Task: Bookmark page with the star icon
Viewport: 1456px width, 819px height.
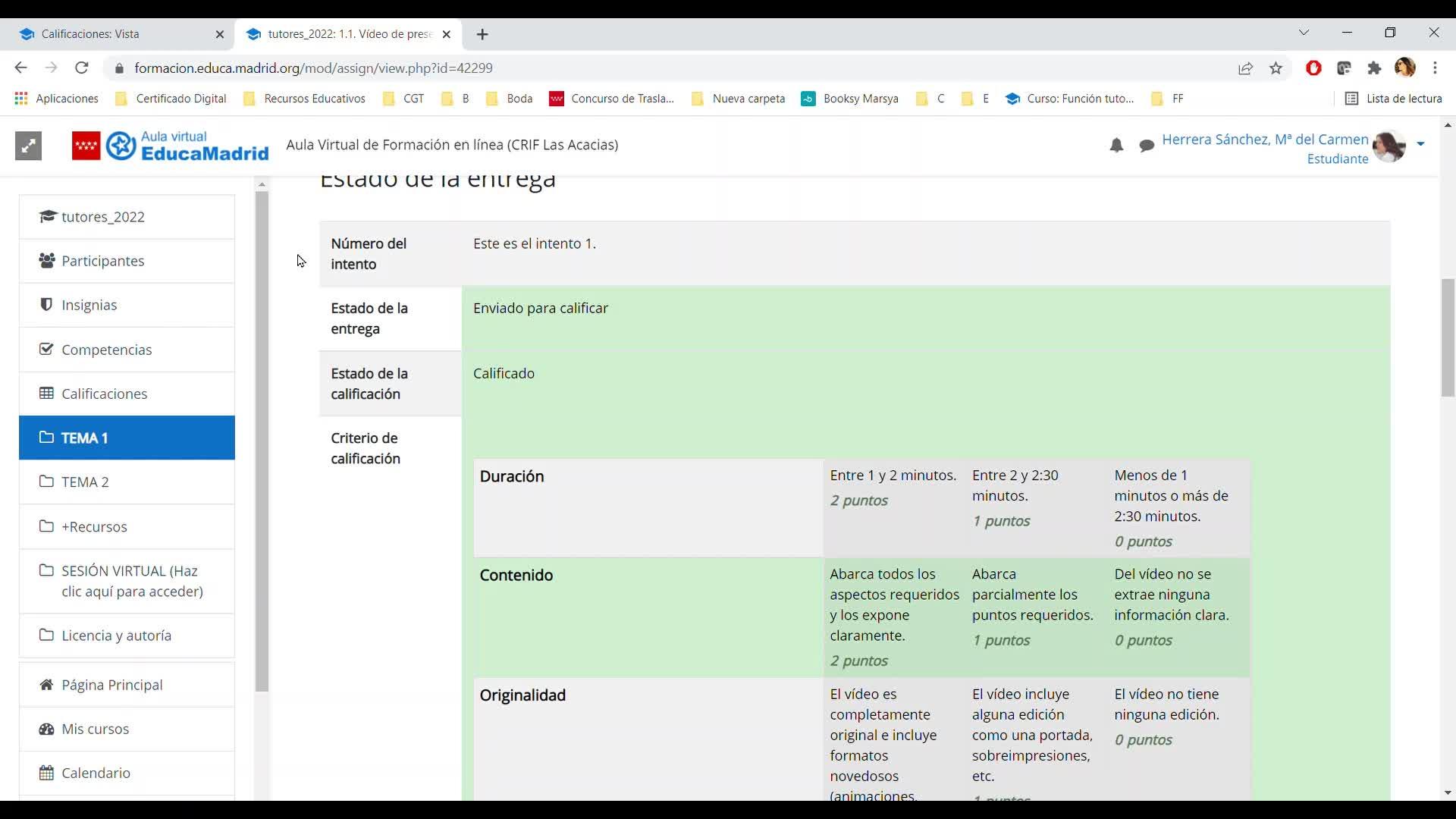Action: pos(1276,68)
